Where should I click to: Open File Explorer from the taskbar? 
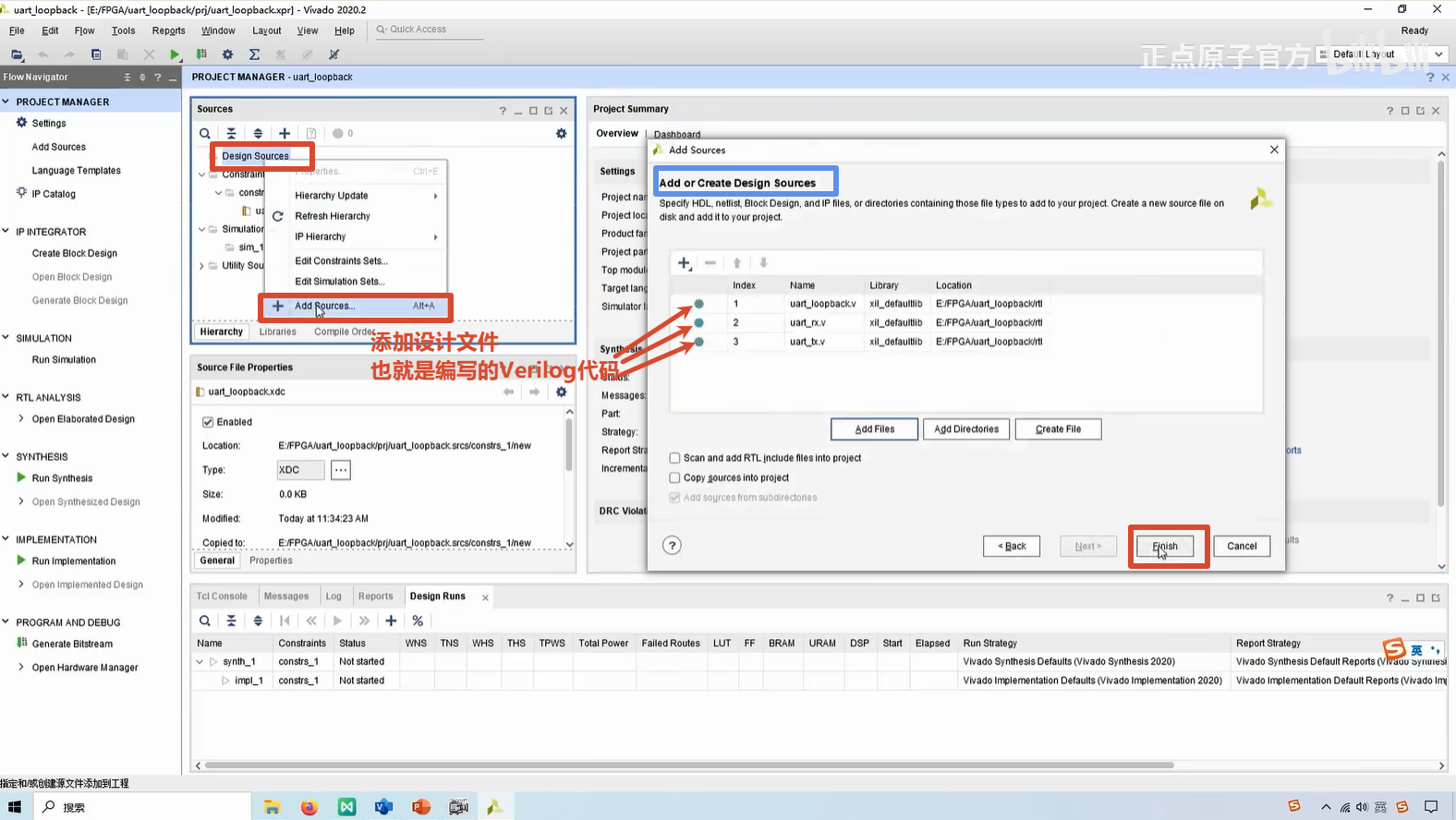(272, 807)
